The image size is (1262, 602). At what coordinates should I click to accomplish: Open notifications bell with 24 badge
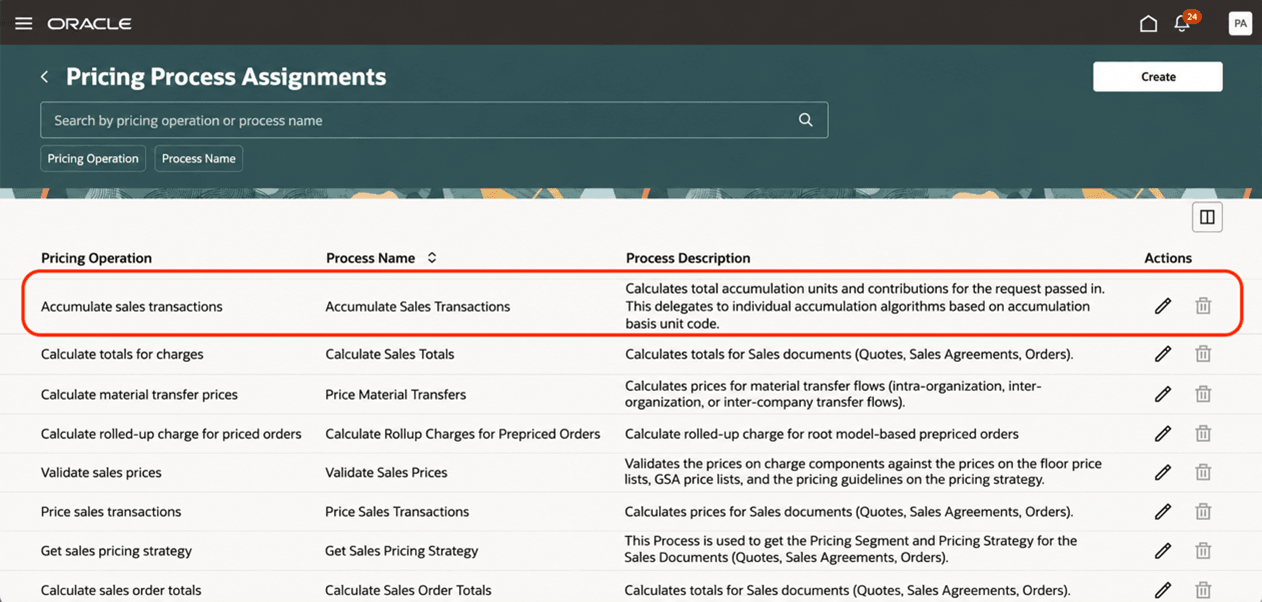click(x=1184, y=22)
